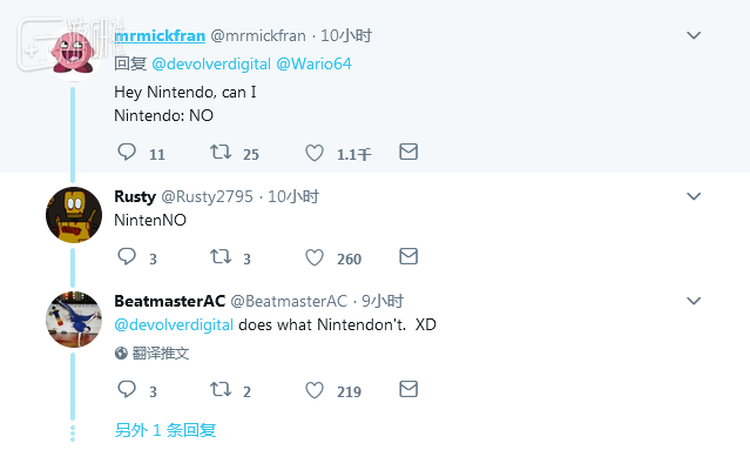Open mrmickfran's profile name link
Image resolution: width=750 pixels, height=450 pixels.
(x=160, y=36)
